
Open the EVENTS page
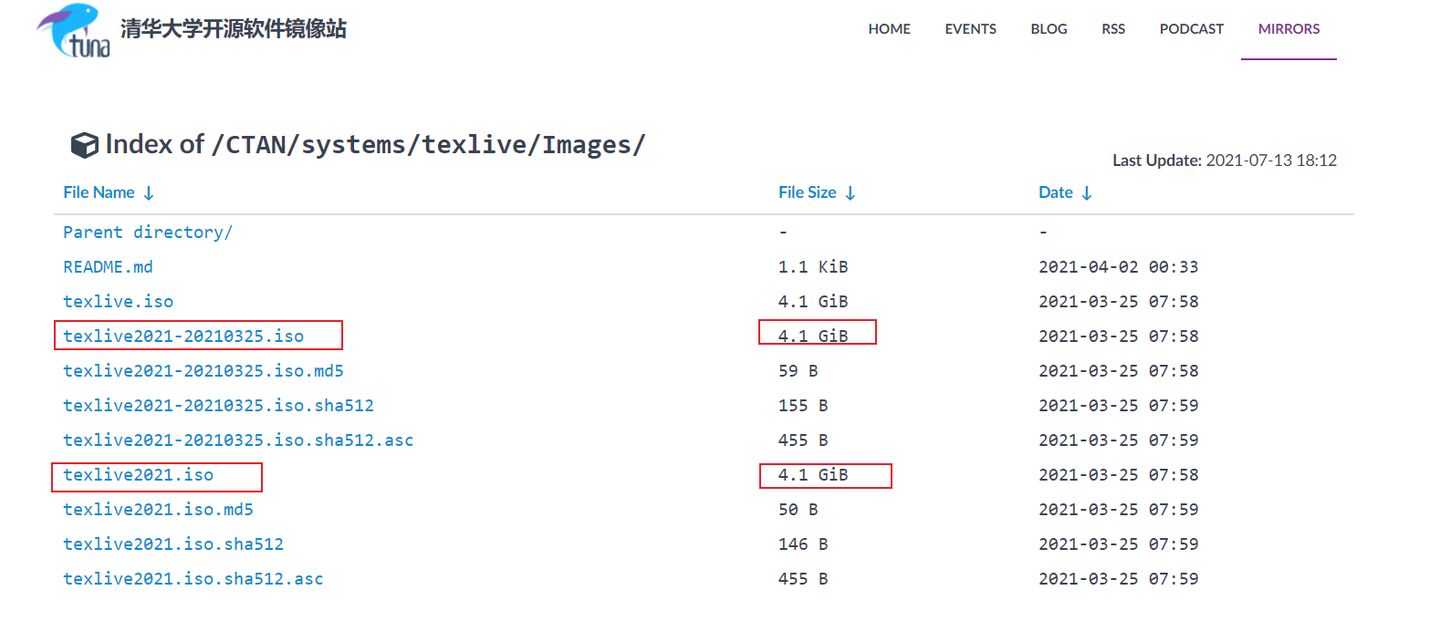click(x=970, y=29)
